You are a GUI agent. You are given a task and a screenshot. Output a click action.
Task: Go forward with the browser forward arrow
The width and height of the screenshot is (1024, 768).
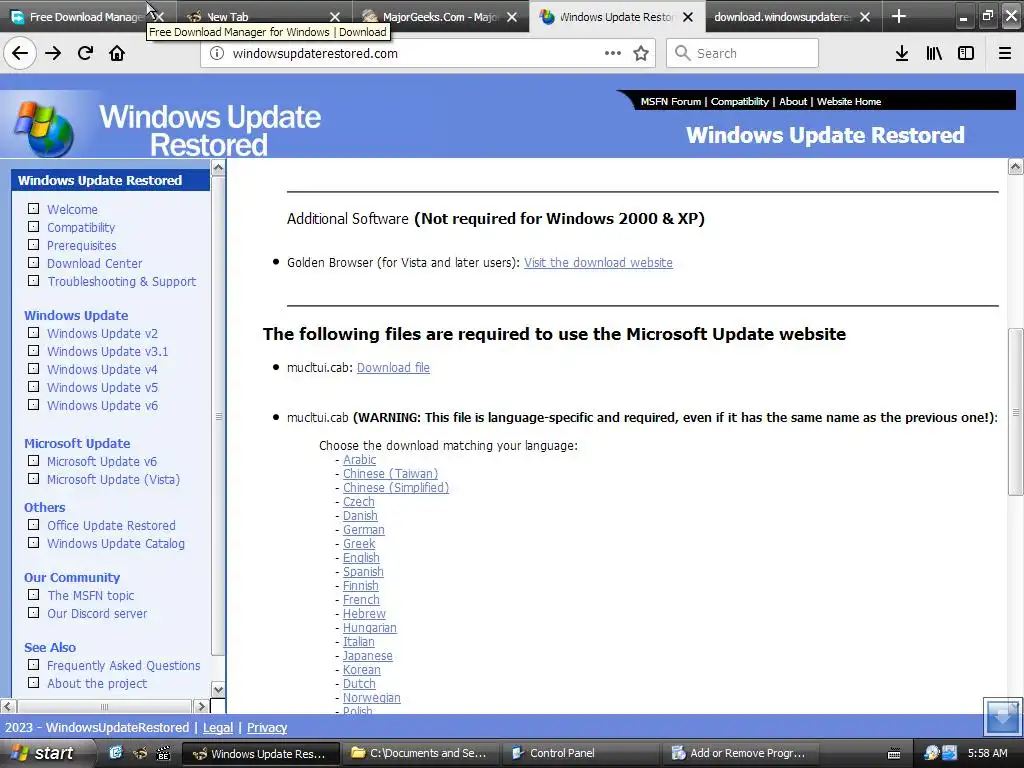pyautogui.click(x=53, y=54)
